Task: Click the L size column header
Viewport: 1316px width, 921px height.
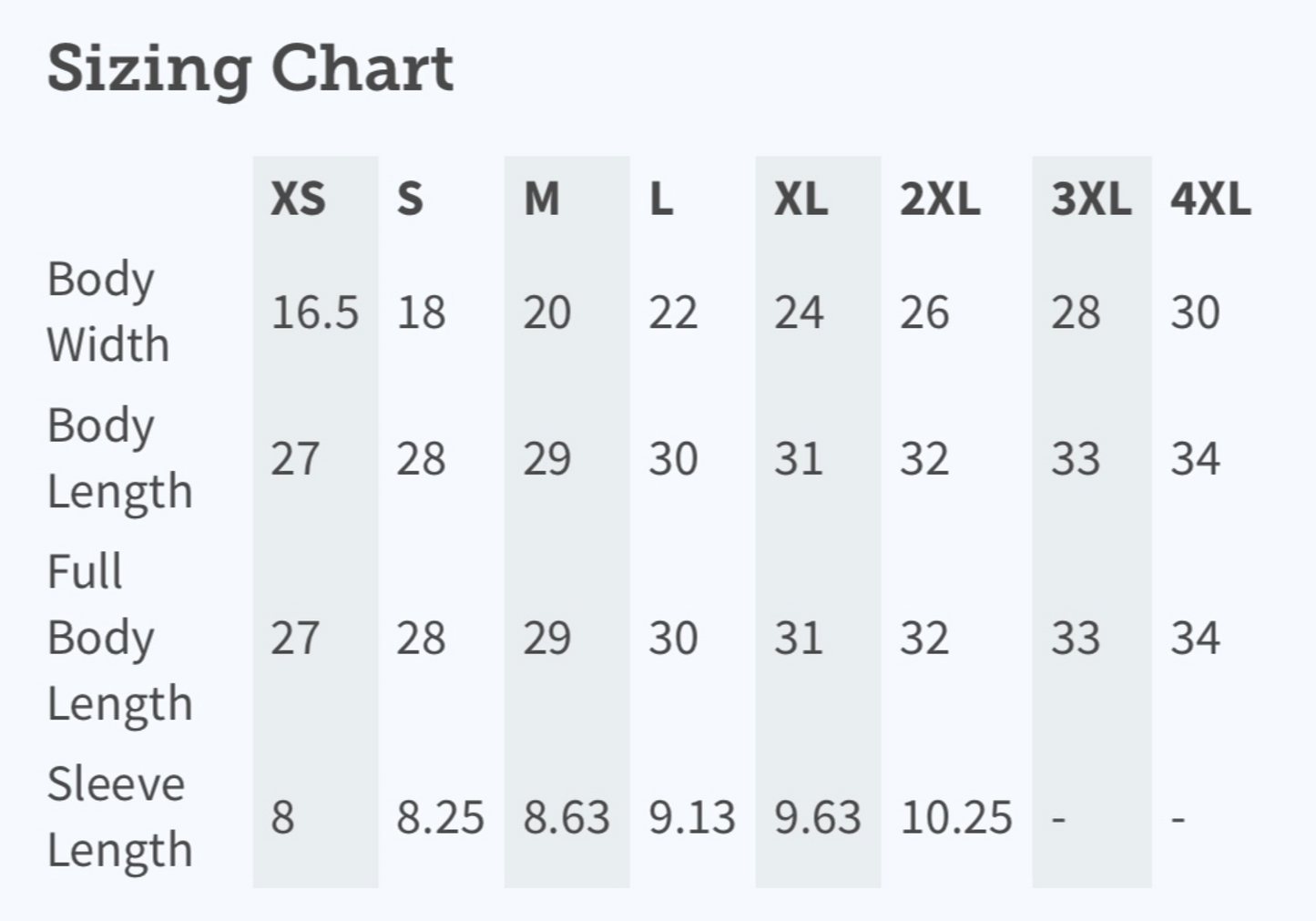Action: coord(661,199)
